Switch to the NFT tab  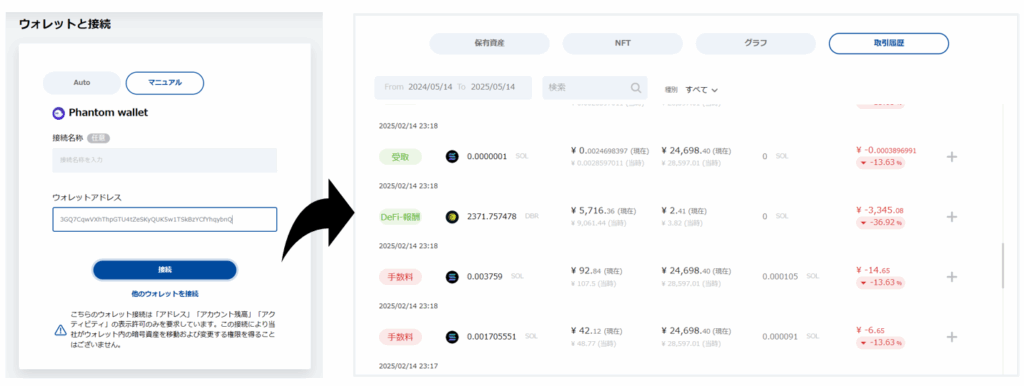coord(622,44)
